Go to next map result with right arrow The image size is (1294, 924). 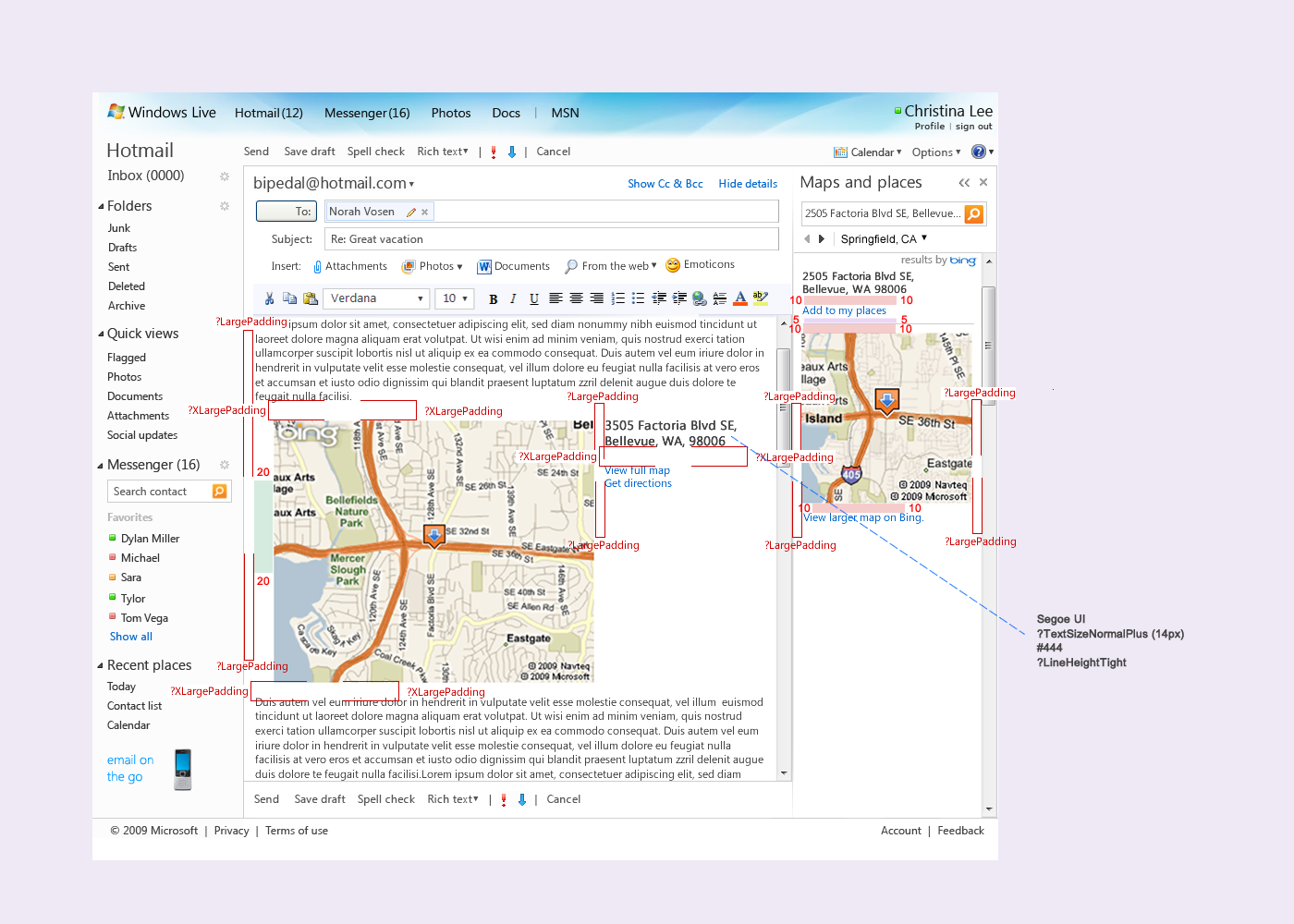pyautogui.click(x=822, y=238)
